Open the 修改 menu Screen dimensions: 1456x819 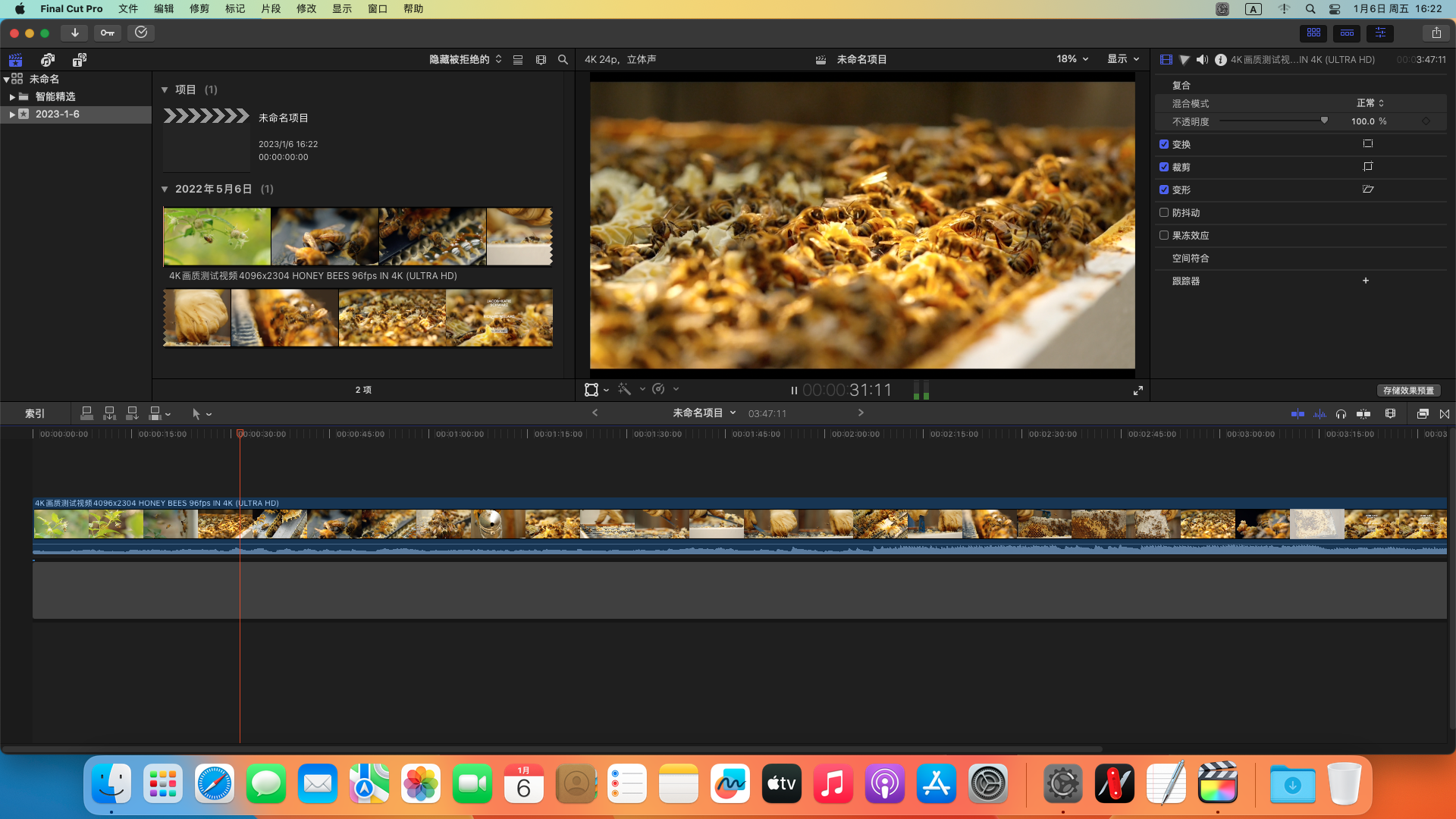[306, 9]
